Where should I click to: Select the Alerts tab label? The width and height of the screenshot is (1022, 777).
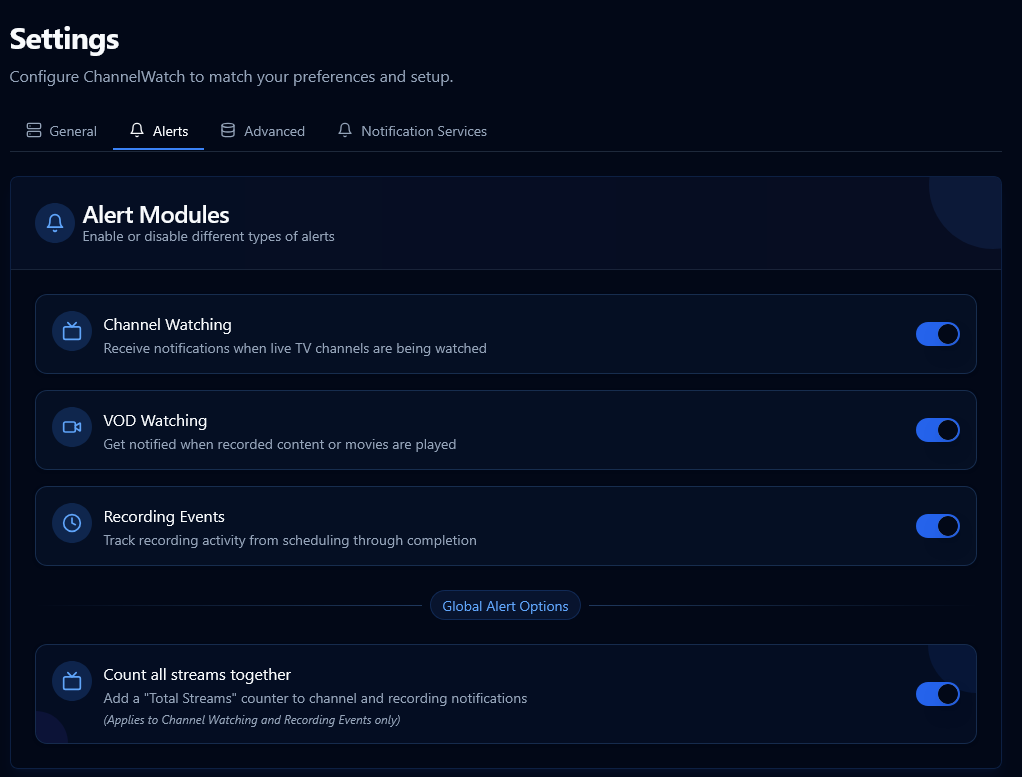[x=170, y=131]
